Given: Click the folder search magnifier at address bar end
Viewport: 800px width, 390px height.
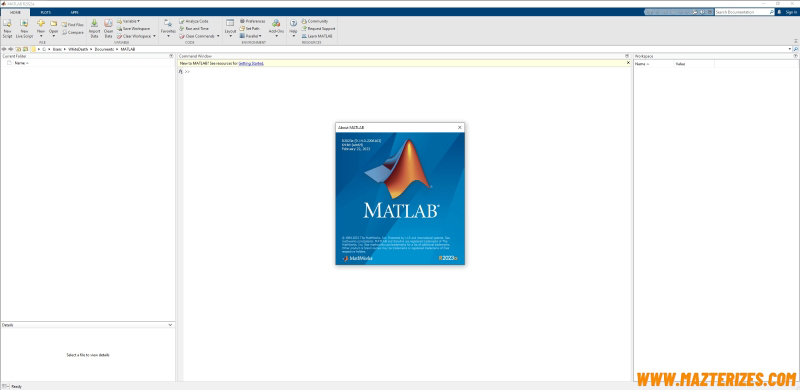Looking at the screenshot, I should tap(796, 49).
